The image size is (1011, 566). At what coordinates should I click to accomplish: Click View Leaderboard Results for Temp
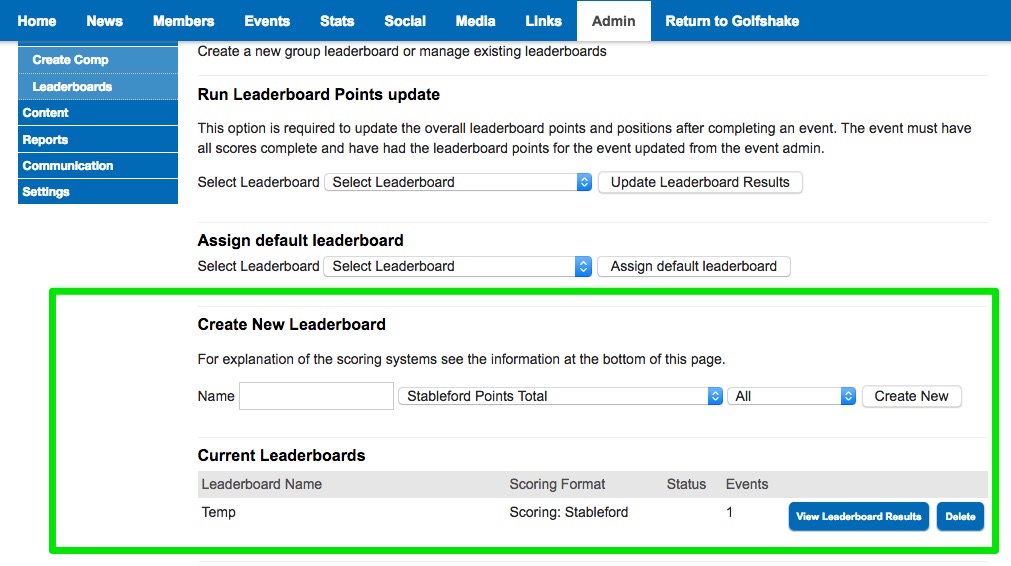(x=858, y=517)
